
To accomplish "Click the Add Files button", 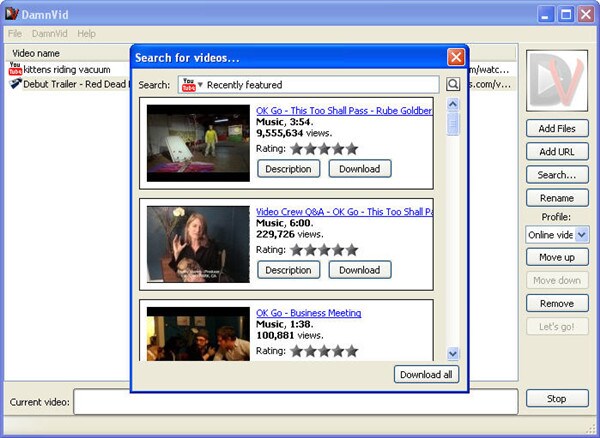I will 557,129.
